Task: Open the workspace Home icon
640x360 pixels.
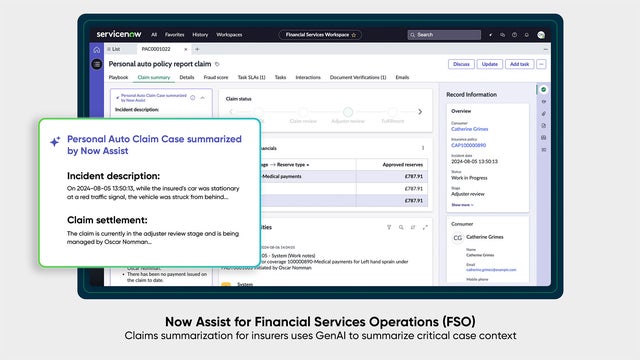Action: coord(97,50)
